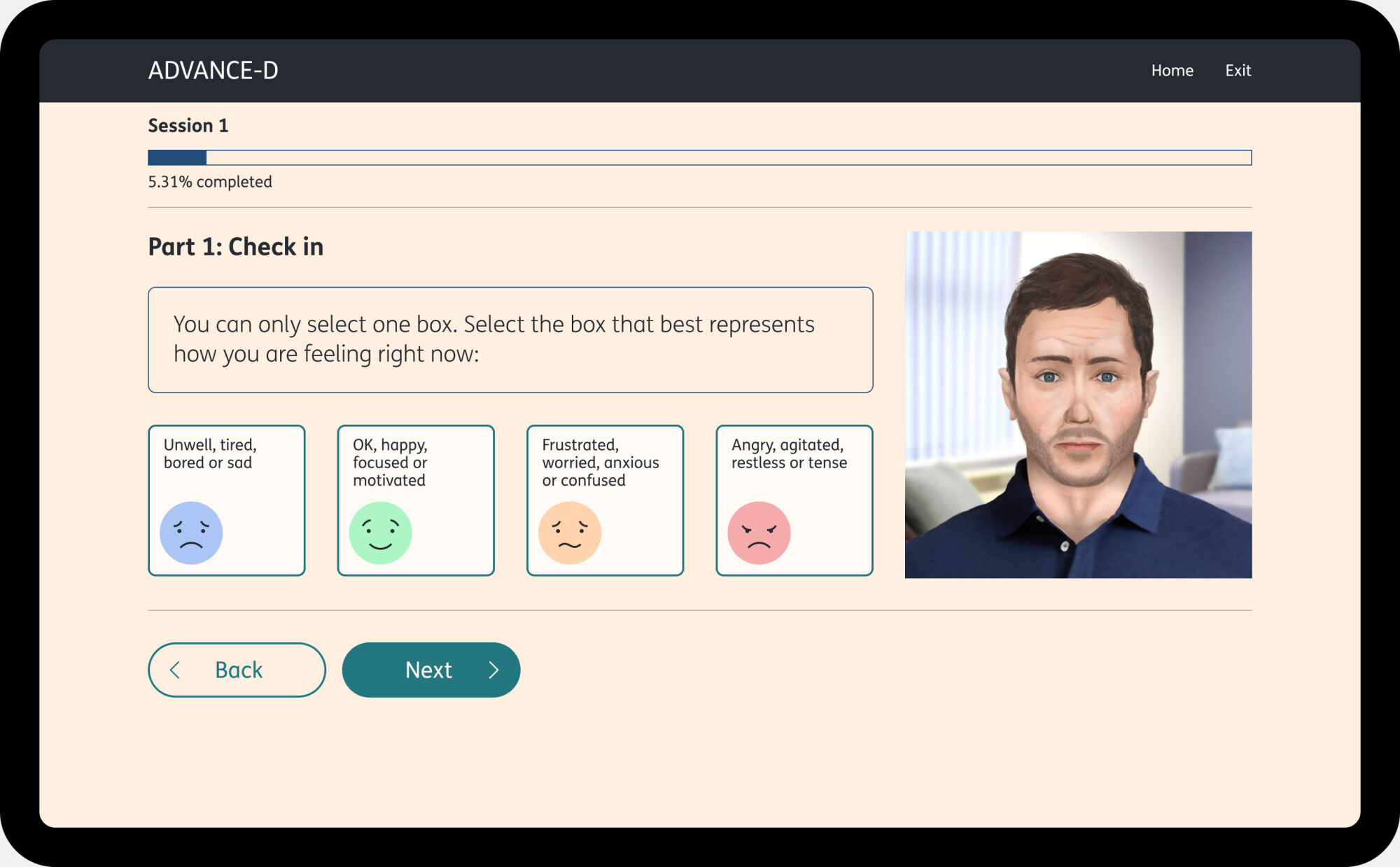Click Exit in the top bar
This screenshot has height=867, width=1400.
coord(1238,71)
